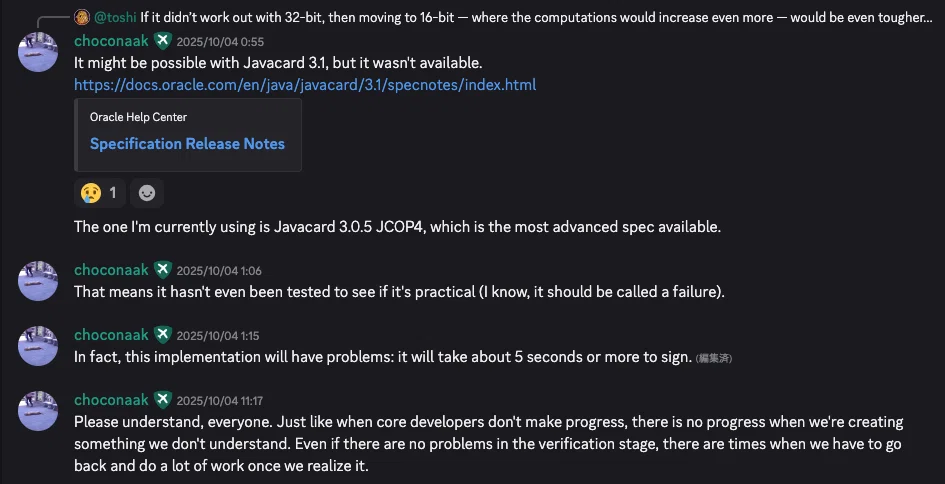Image resolution: width=945 pixels, height=484 pixels.
Task: Click green badge icon beside 1:15 username
Action: [163, 335]
